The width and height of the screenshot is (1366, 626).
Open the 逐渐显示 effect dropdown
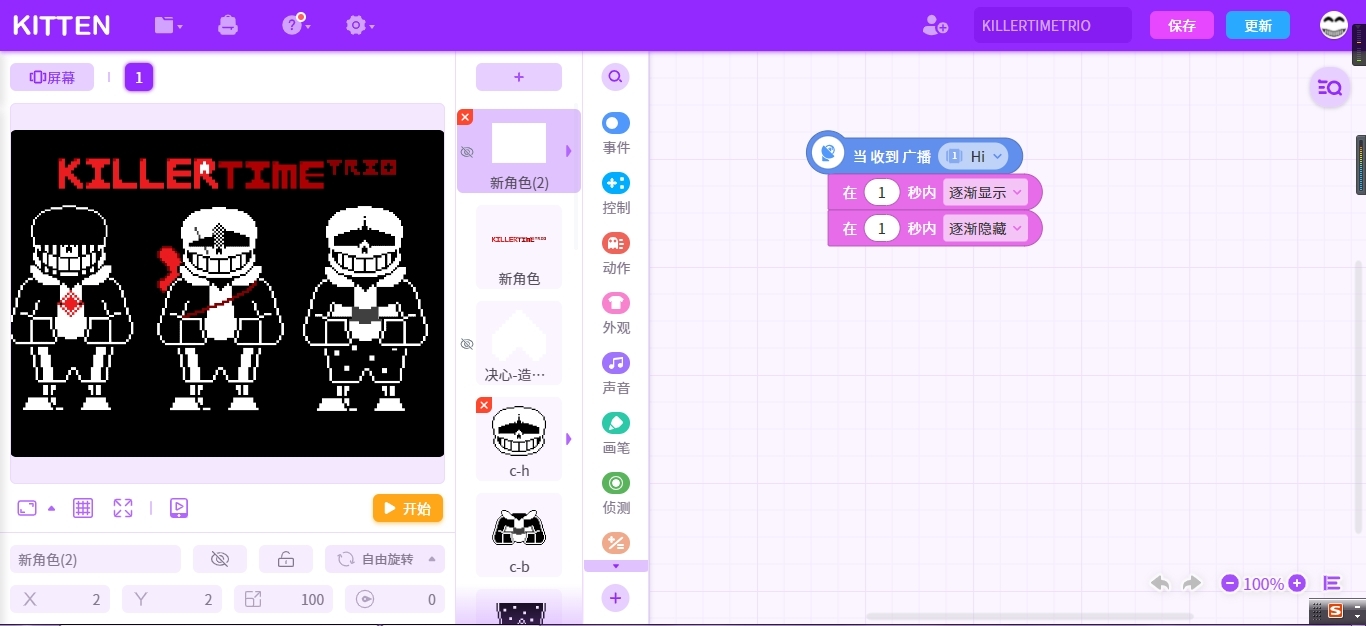(x=986, y=192)
